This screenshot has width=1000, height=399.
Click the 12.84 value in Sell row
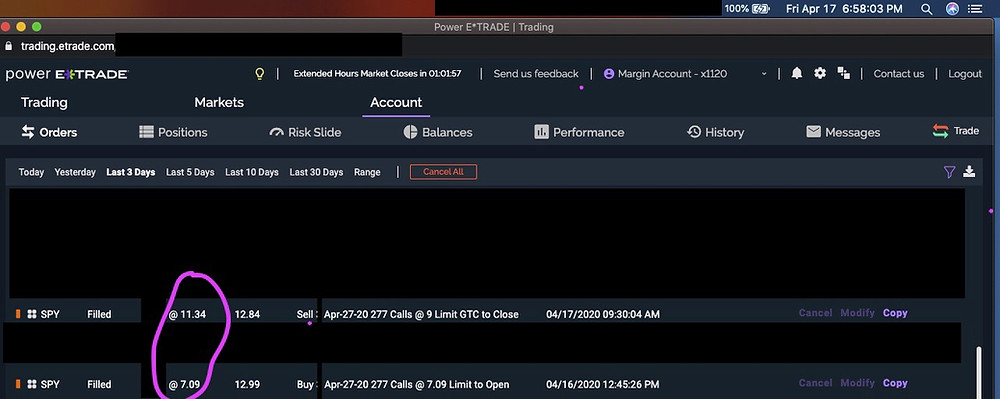pos(247,314)
